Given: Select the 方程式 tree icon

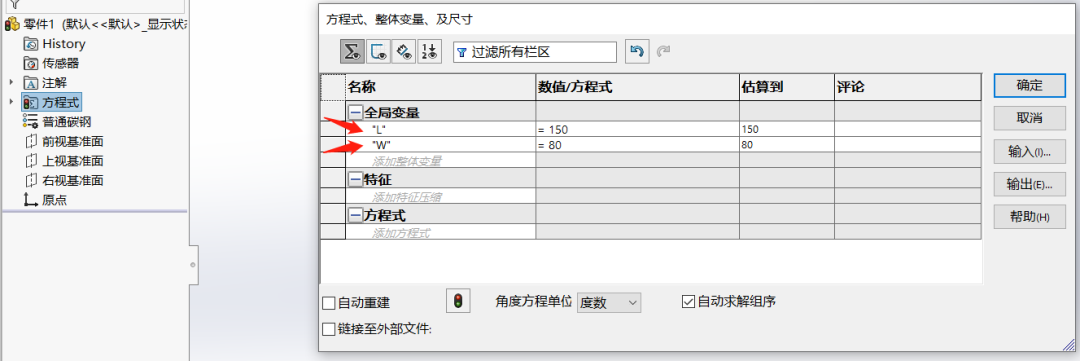Looking at the screenshot, I should click(x=31, y=103).
